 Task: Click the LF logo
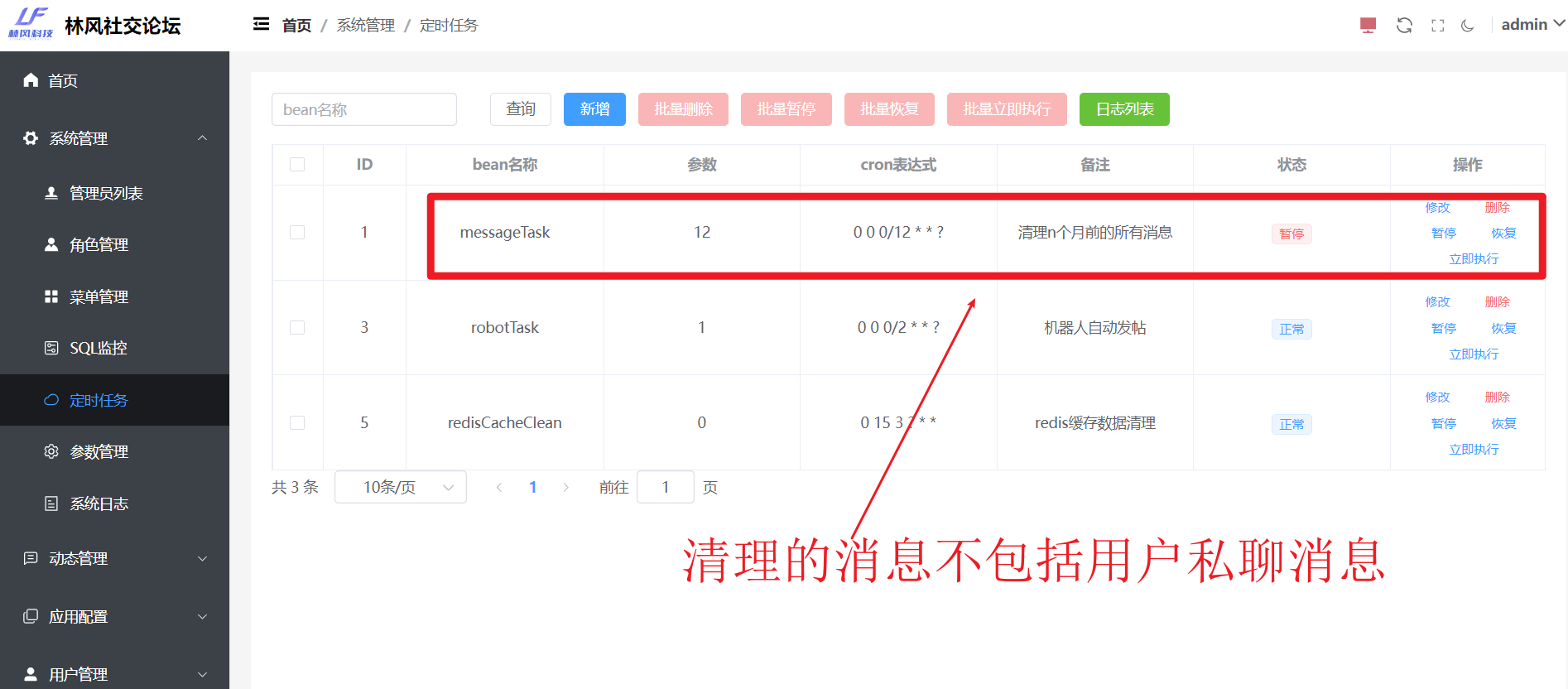[31, 22]
